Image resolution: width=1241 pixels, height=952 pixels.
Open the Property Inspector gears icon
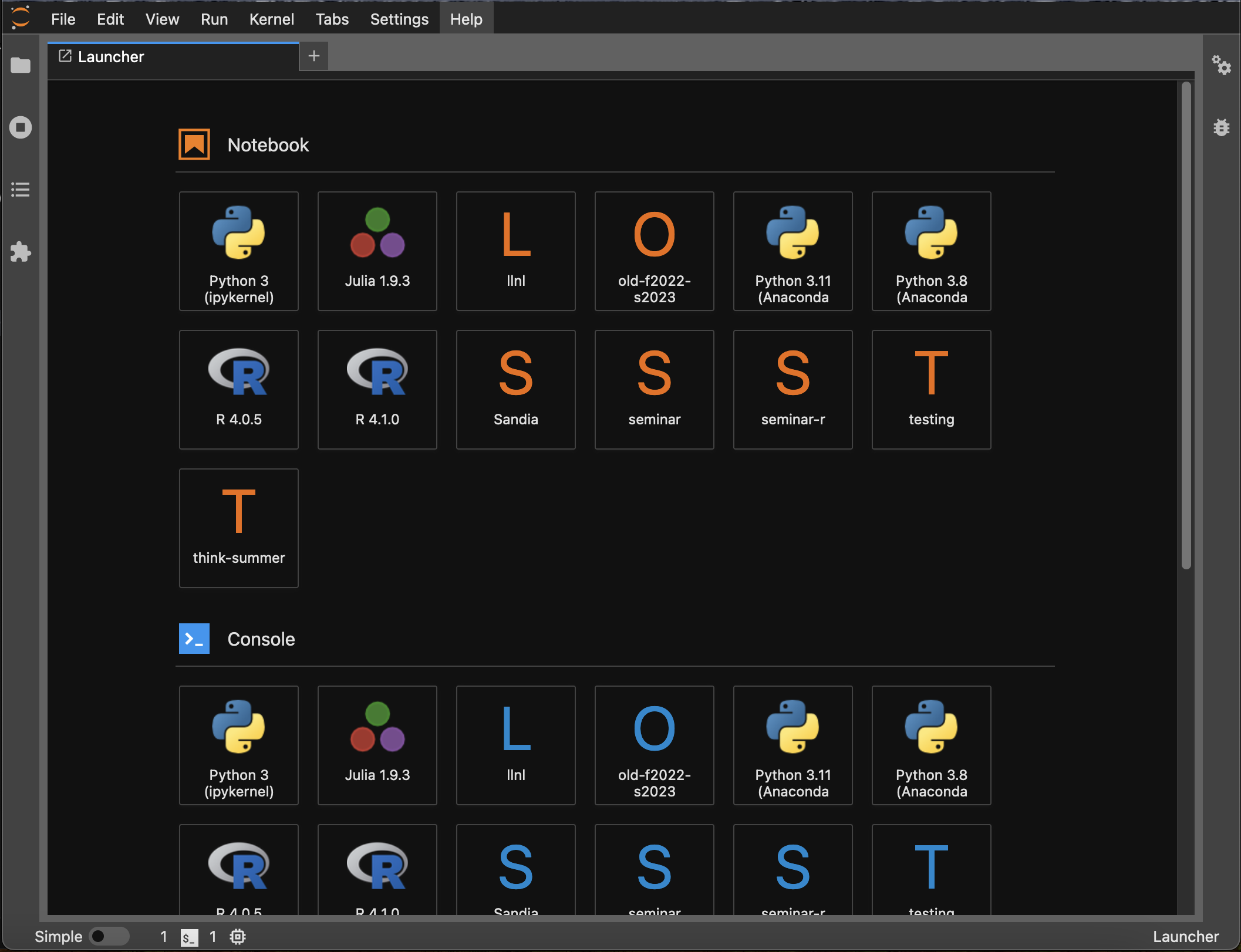click(1221, 65)
